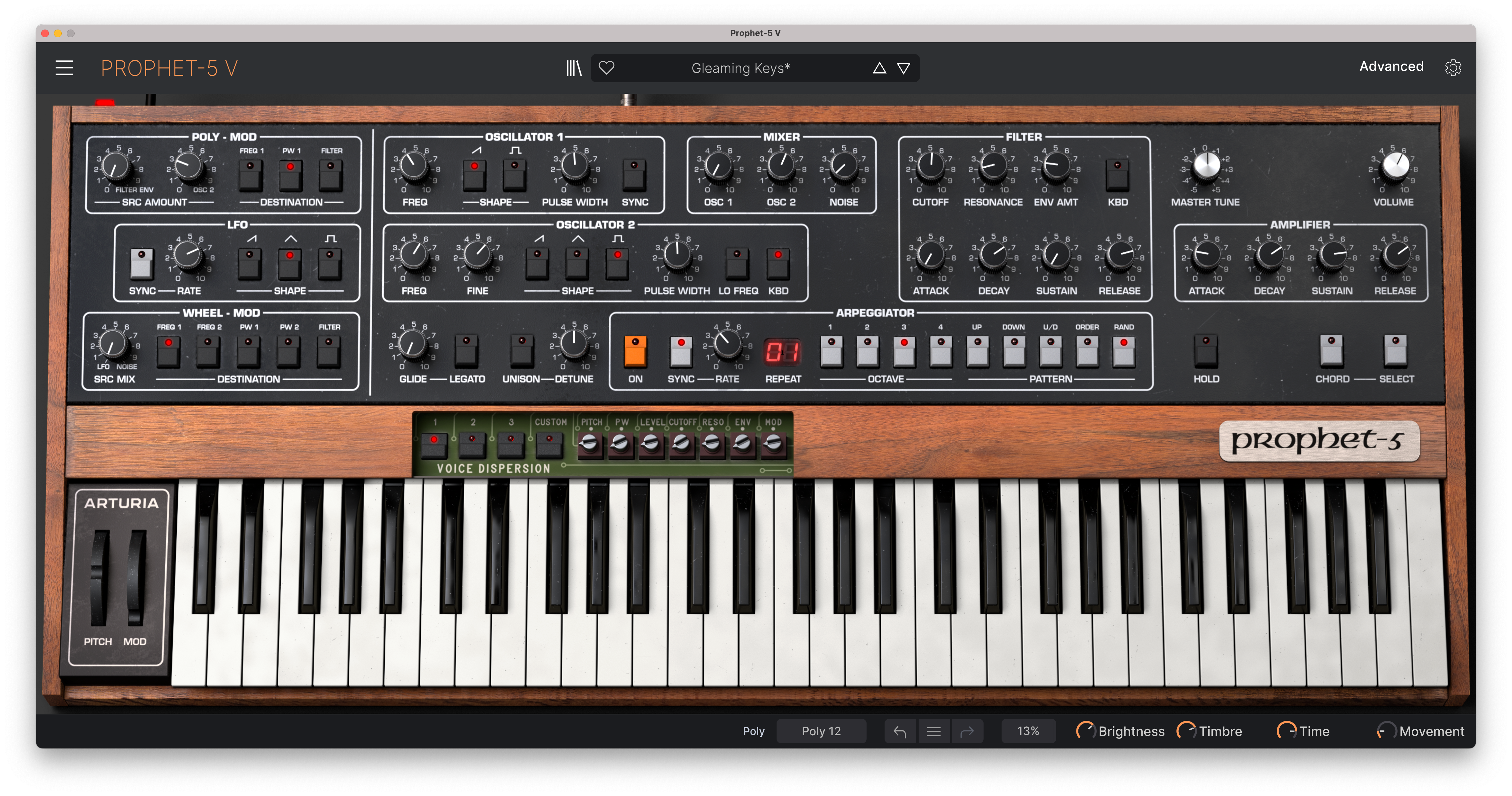Select Arpeggiator U/D pattern

(1051, 351)
